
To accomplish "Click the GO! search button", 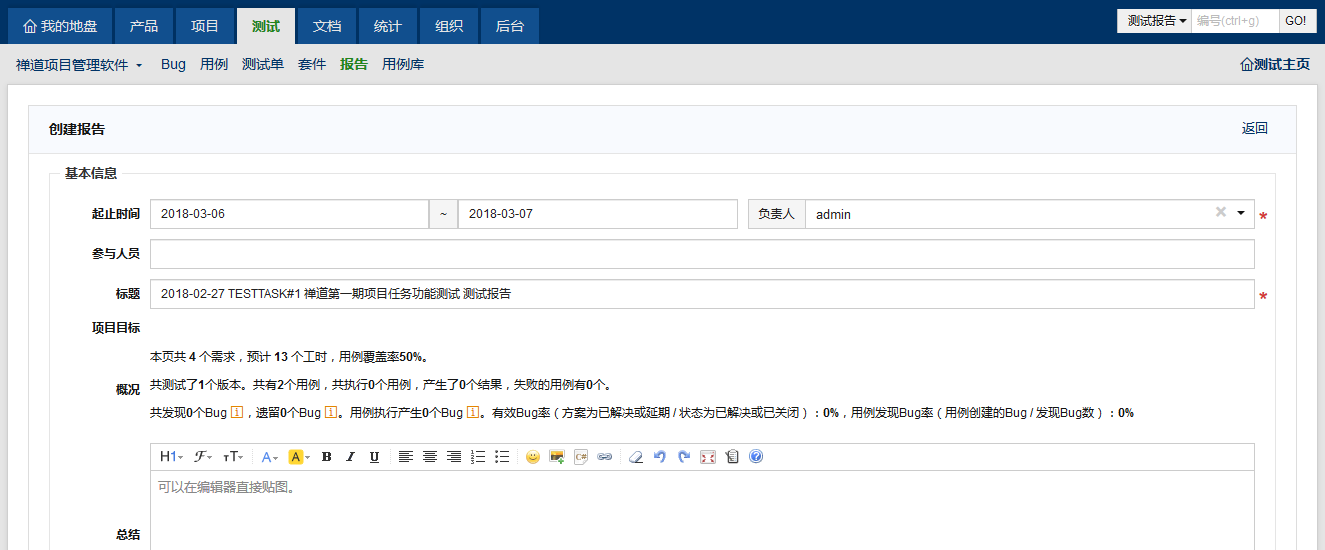I will (x=1295, y=21).
